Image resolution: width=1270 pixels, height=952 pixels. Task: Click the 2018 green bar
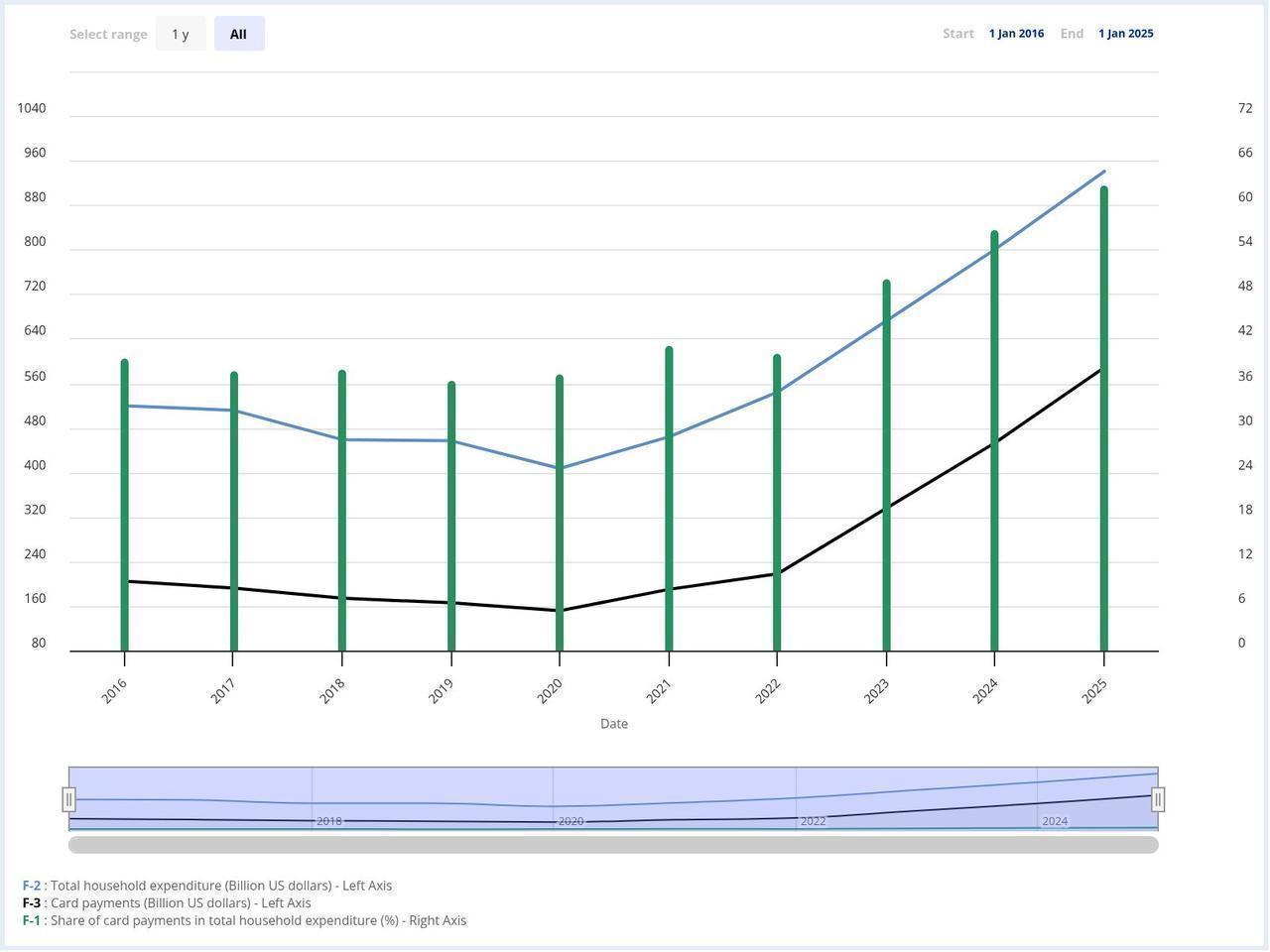pyautogui.click(x=342, y=511)
